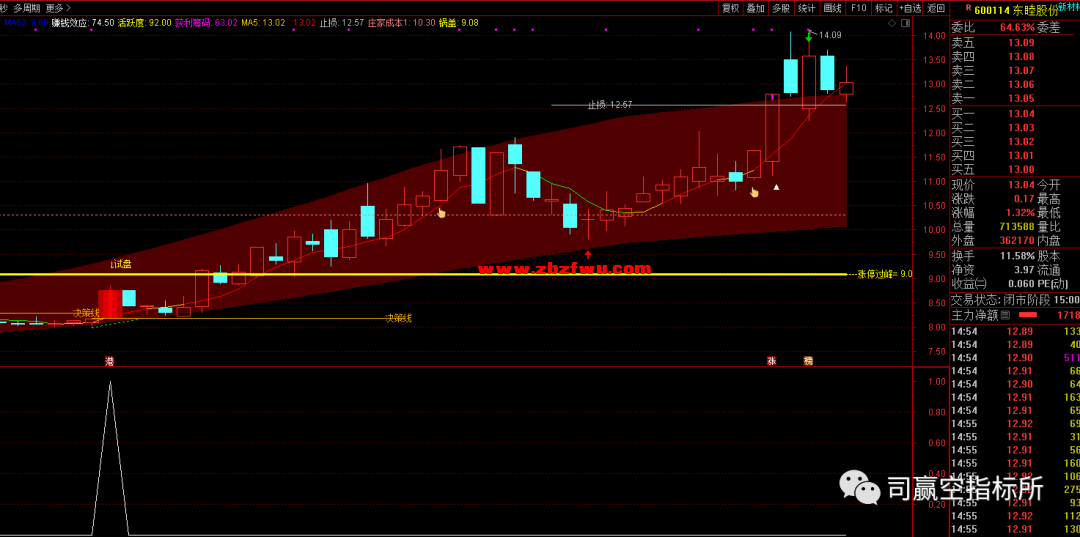Click the 返回 back button
The width and height of the screenshot is (1080, 537).
coord(935,8)
